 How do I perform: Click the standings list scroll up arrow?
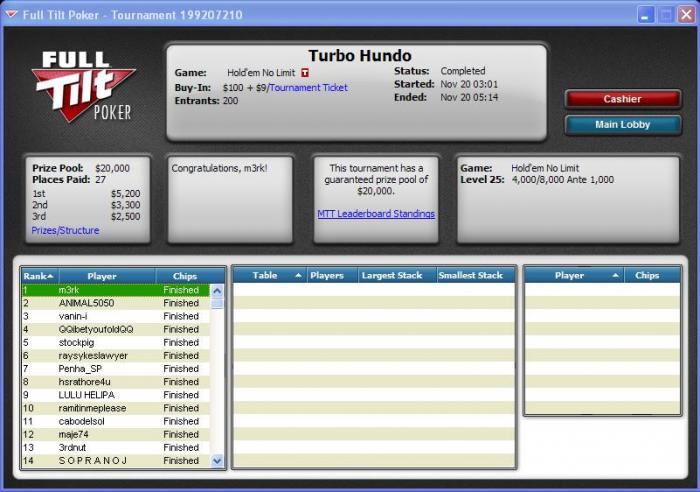click(217, 291)
